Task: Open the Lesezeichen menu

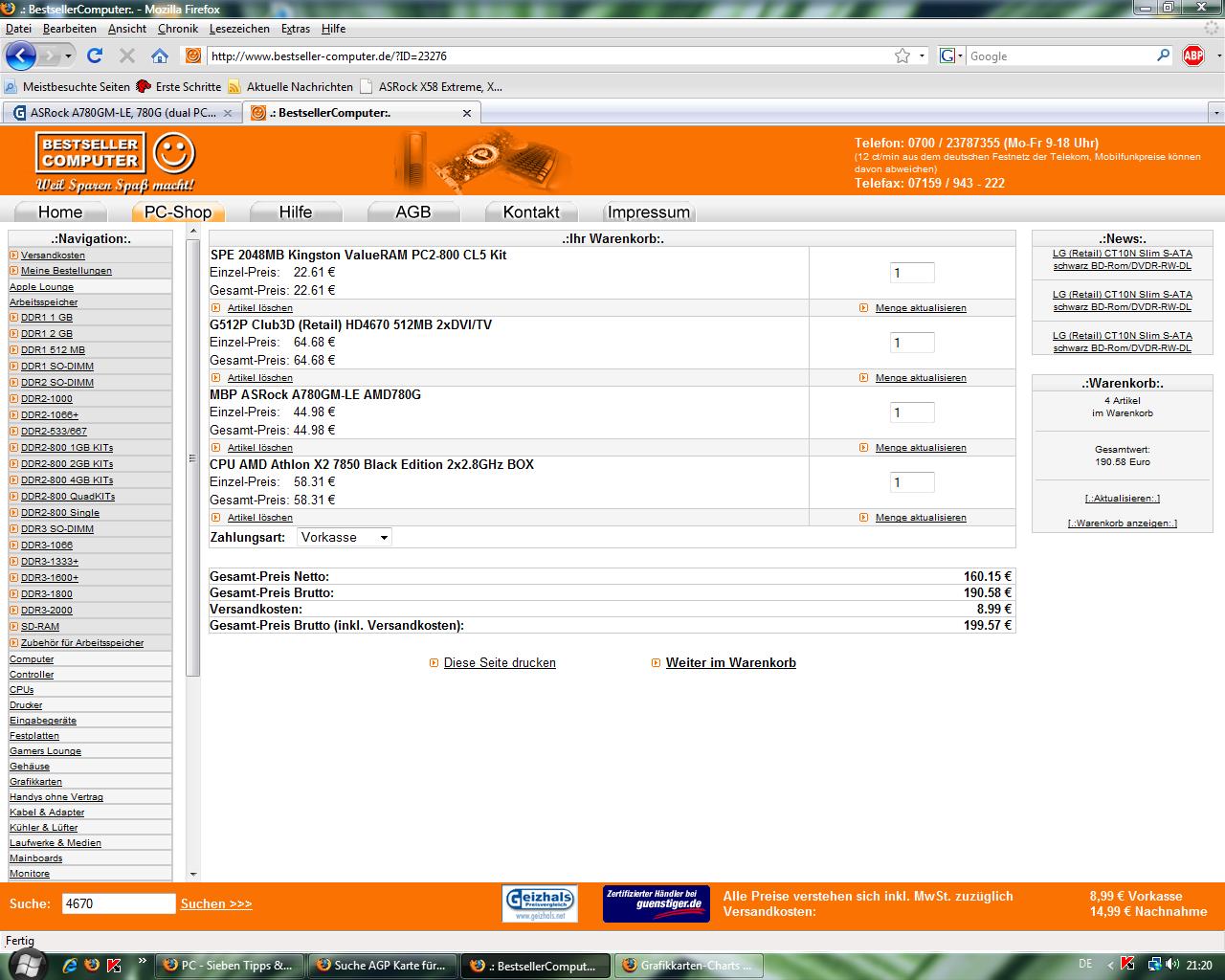Action: pos(239,29)
